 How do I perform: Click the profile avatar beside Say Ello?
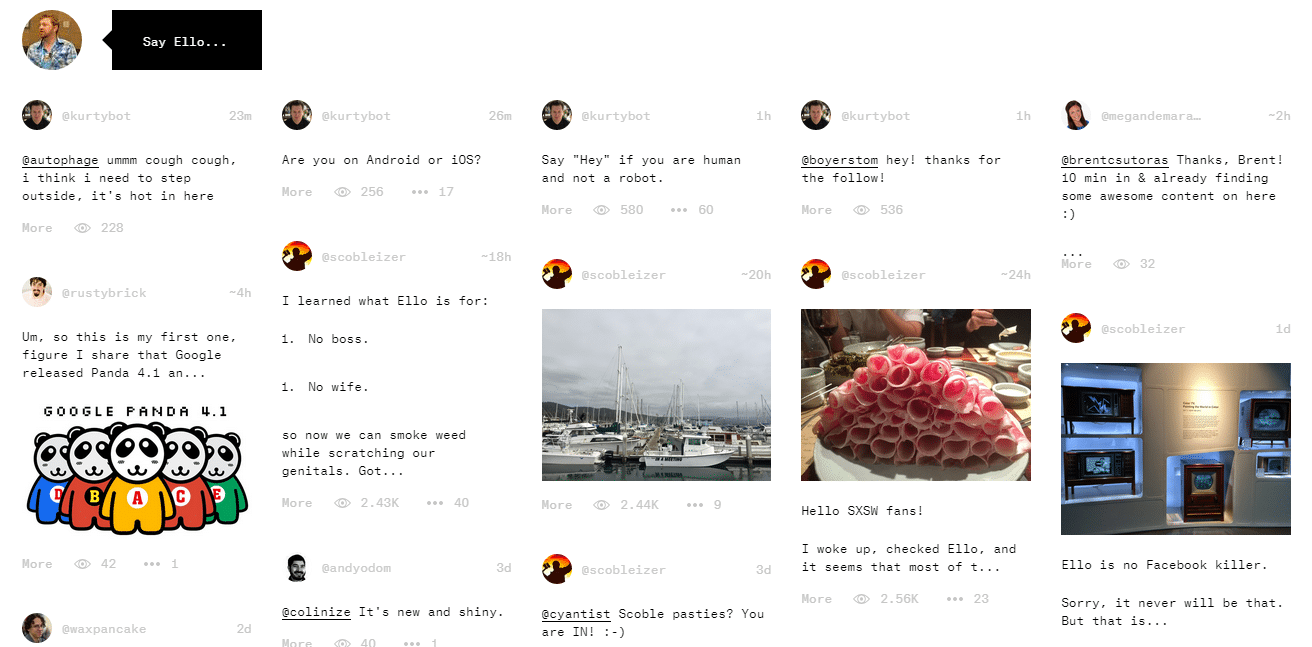point(52,40)
